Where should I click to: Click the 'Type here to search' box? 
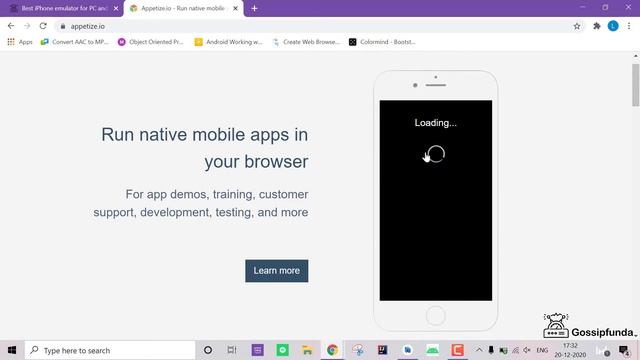pyautogui.click(x=110, y=350)
